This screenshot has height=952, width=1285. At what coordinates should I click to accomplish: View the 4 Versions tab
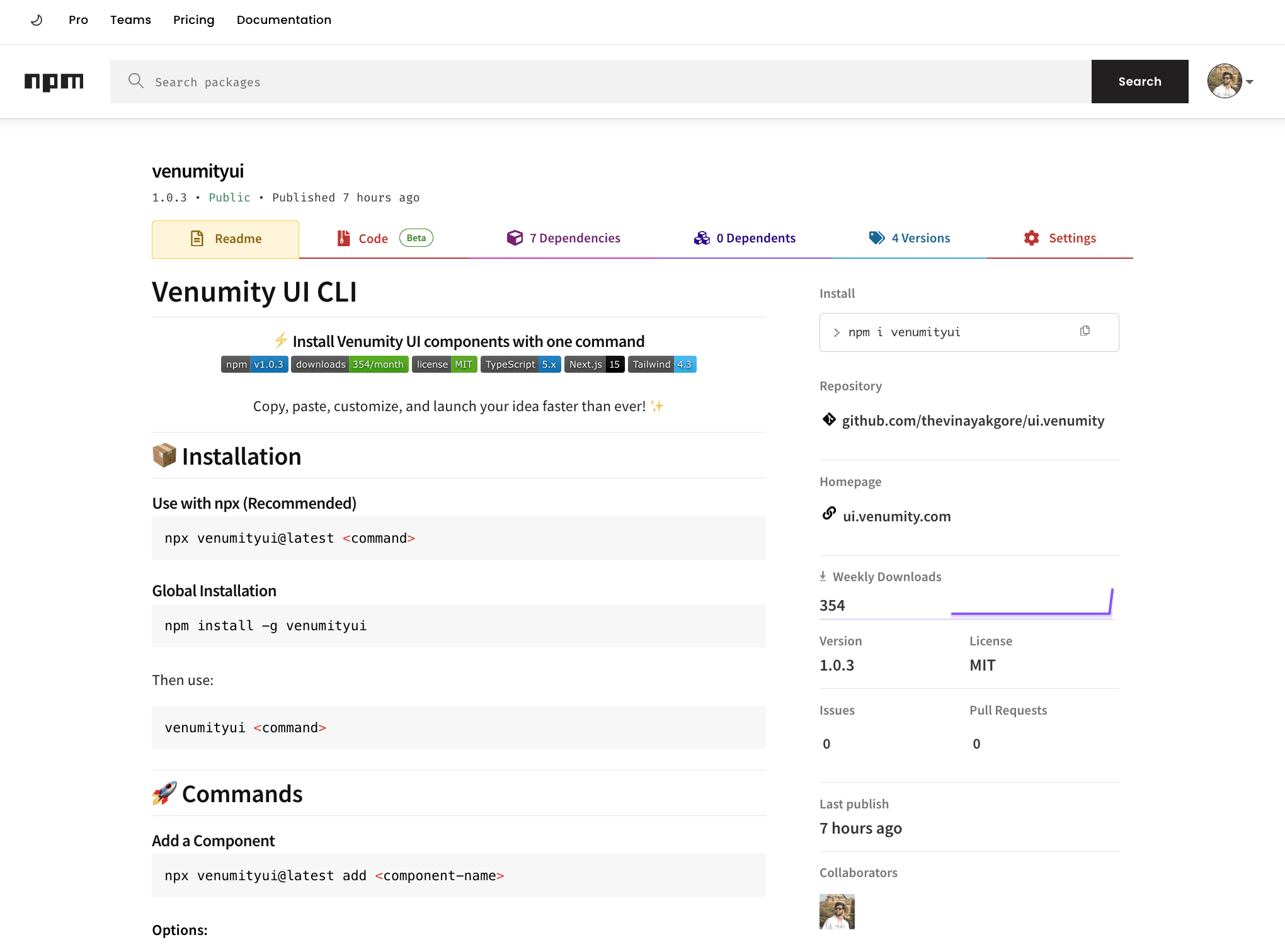[x=910, y=239]
